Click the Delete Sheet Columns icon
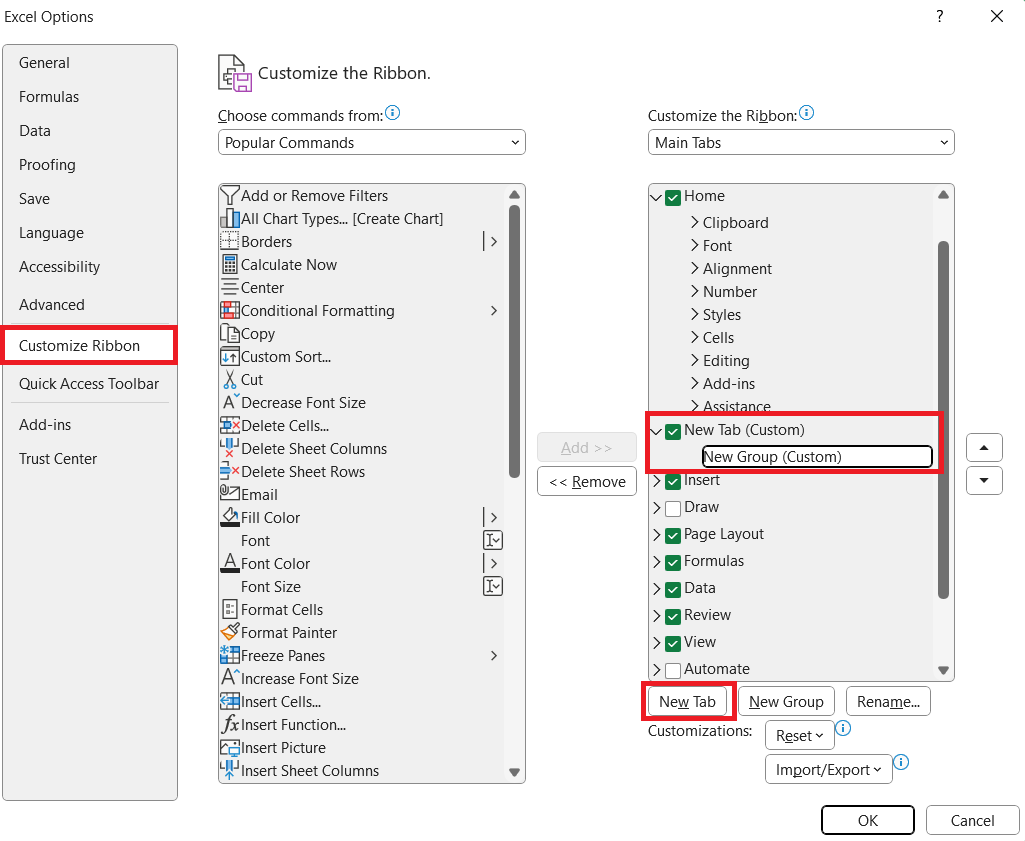 (228, 448)
